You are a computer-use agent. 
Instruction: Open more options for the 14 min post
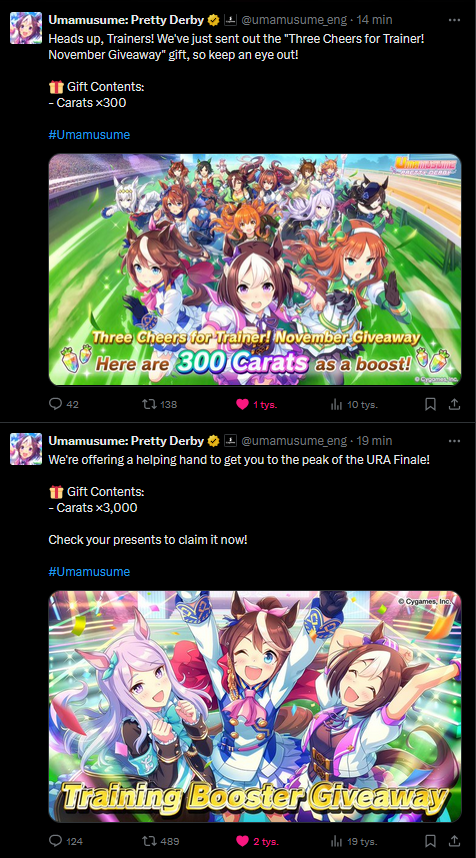(454, 20)
